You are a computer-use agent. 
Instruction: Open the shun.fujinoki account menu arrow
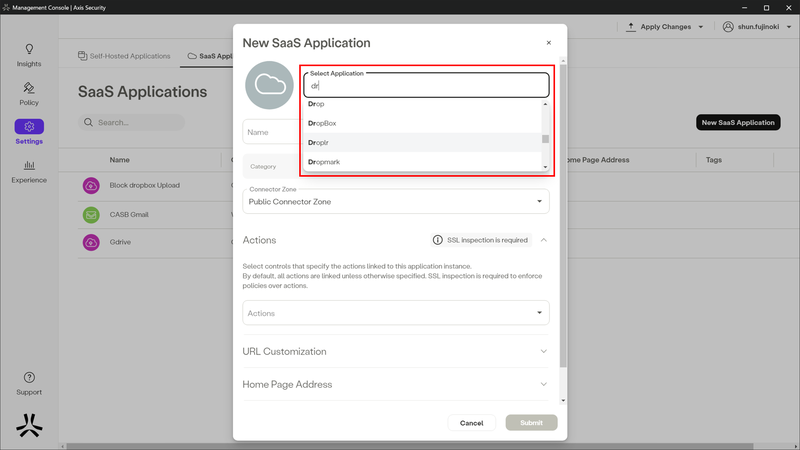click(789, 27)
